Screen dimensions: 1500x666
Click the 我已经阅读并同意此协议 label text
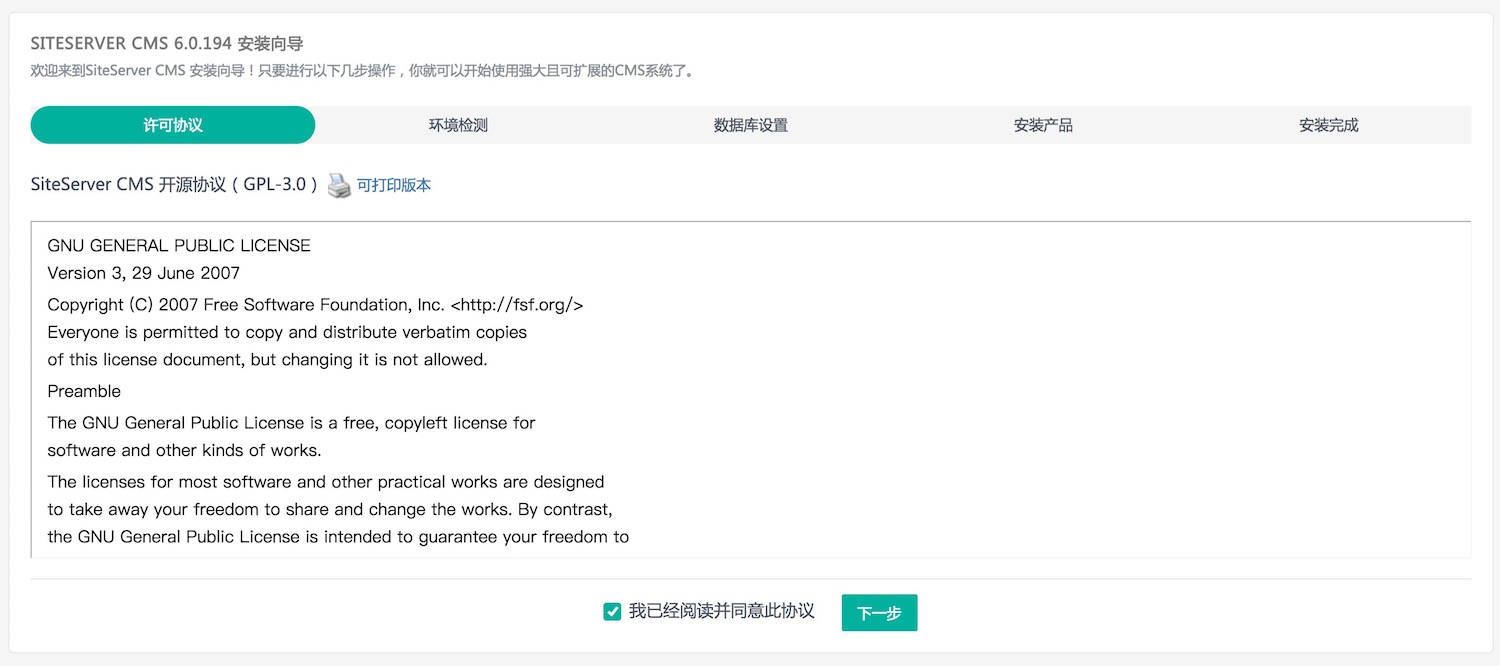(x=721, y=611)
